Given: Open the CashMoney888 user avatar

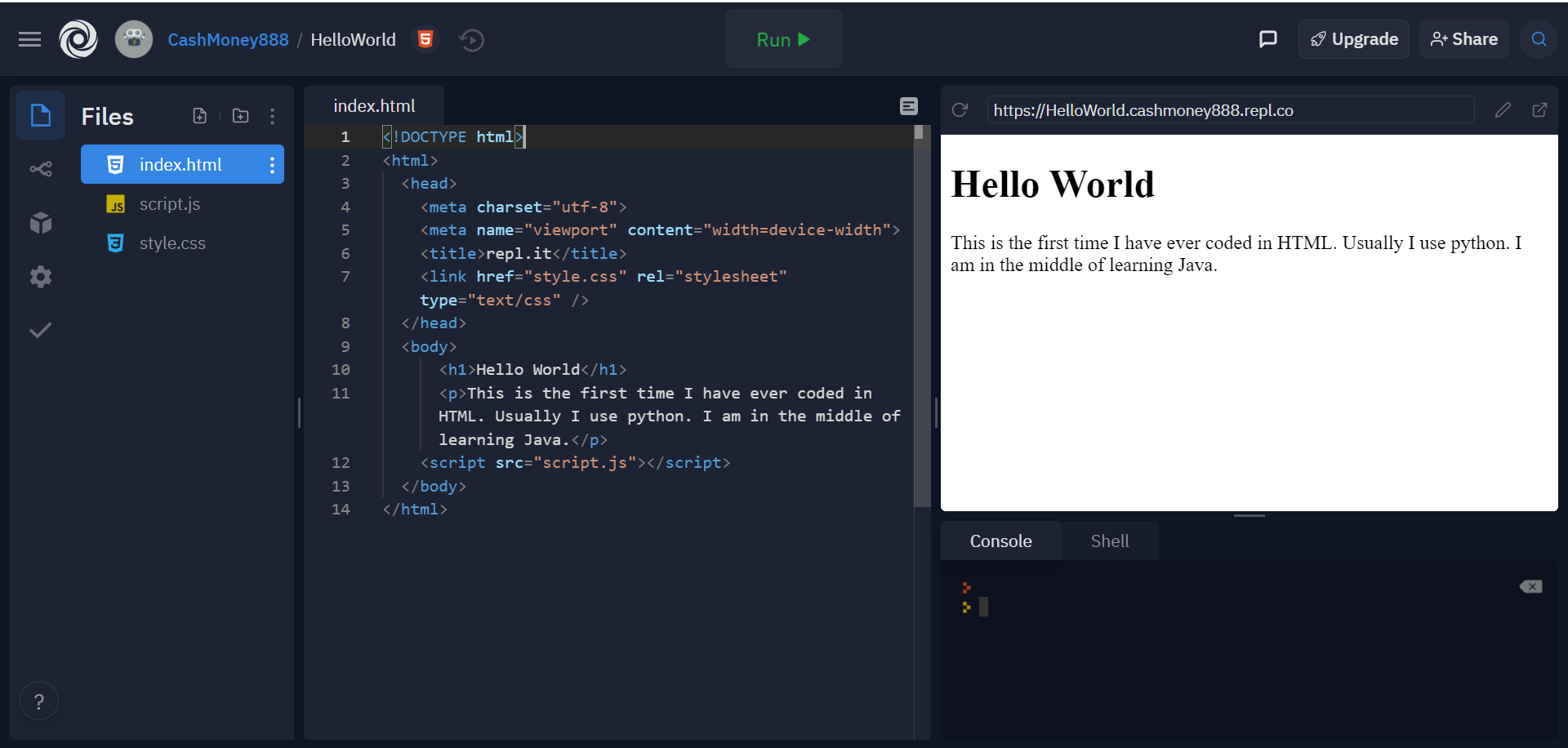Looking at the screenshot, I should tap(134, 39).
